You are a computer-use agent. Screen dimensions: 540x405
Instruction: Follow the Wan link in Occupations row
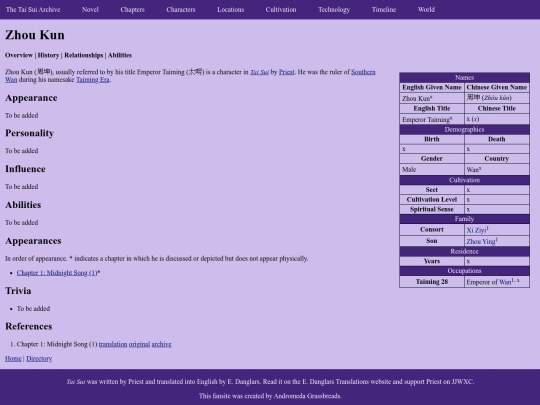point(505,282)
